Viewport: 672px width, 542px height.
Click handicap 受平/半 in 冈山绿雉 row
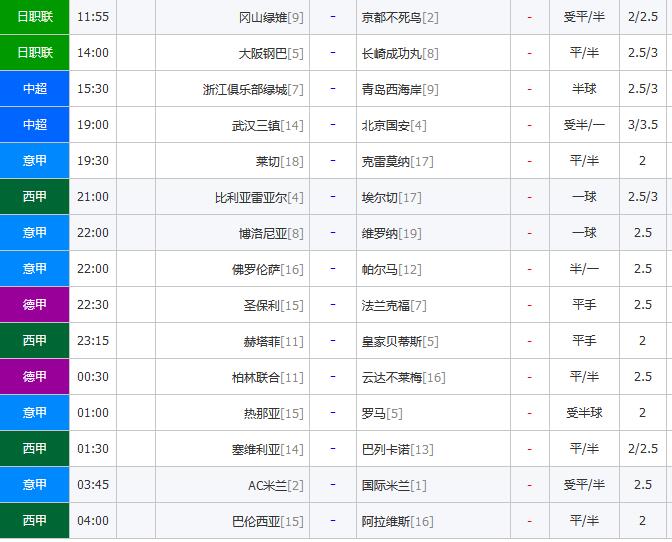(x=584, y=17)
